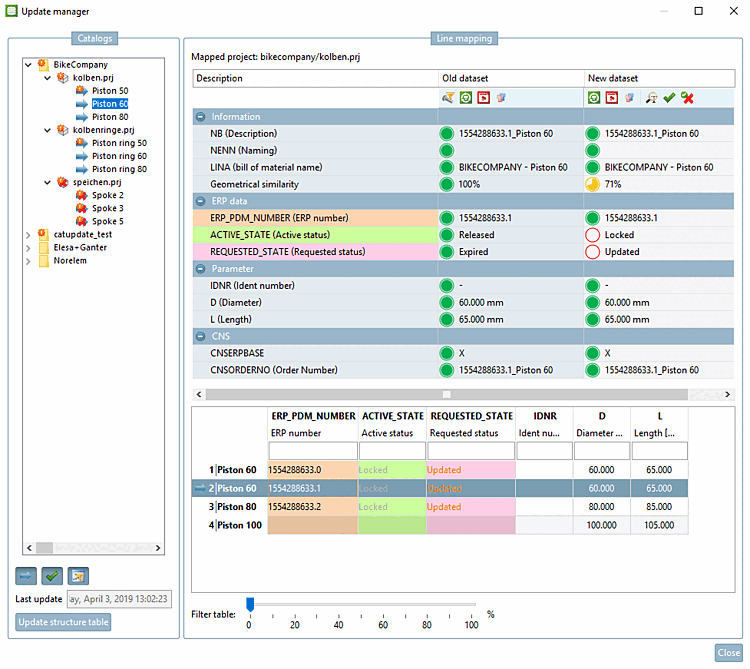Click the red X icon in New dataset toolbar
This screenshot has height=669, width=750.
pos(687,98)
